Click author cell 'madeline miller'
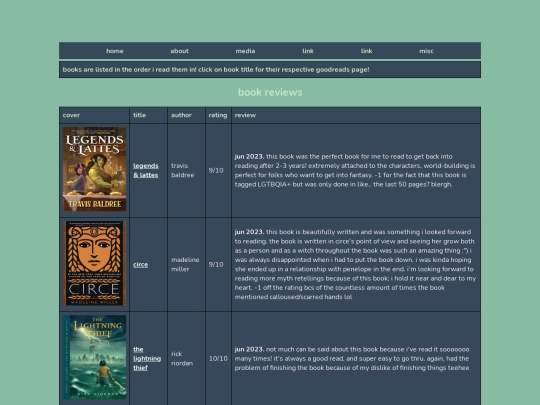Viewport: 540px width, 405px height. pyautogui.click(x=185, y=264)
